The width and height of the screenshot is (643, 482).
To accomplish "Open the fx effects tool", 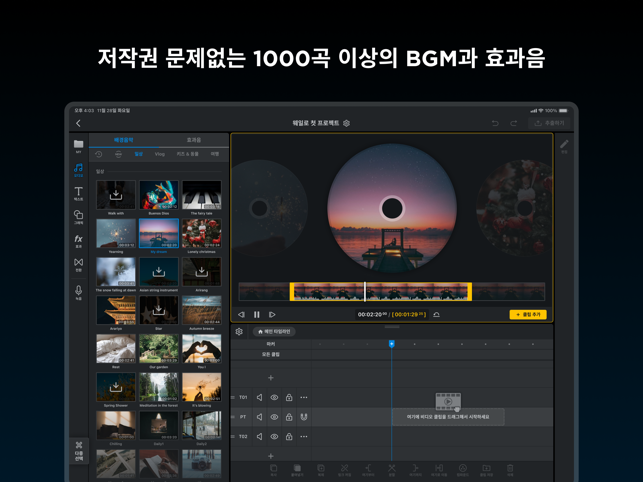I will (x=78, y=241).
